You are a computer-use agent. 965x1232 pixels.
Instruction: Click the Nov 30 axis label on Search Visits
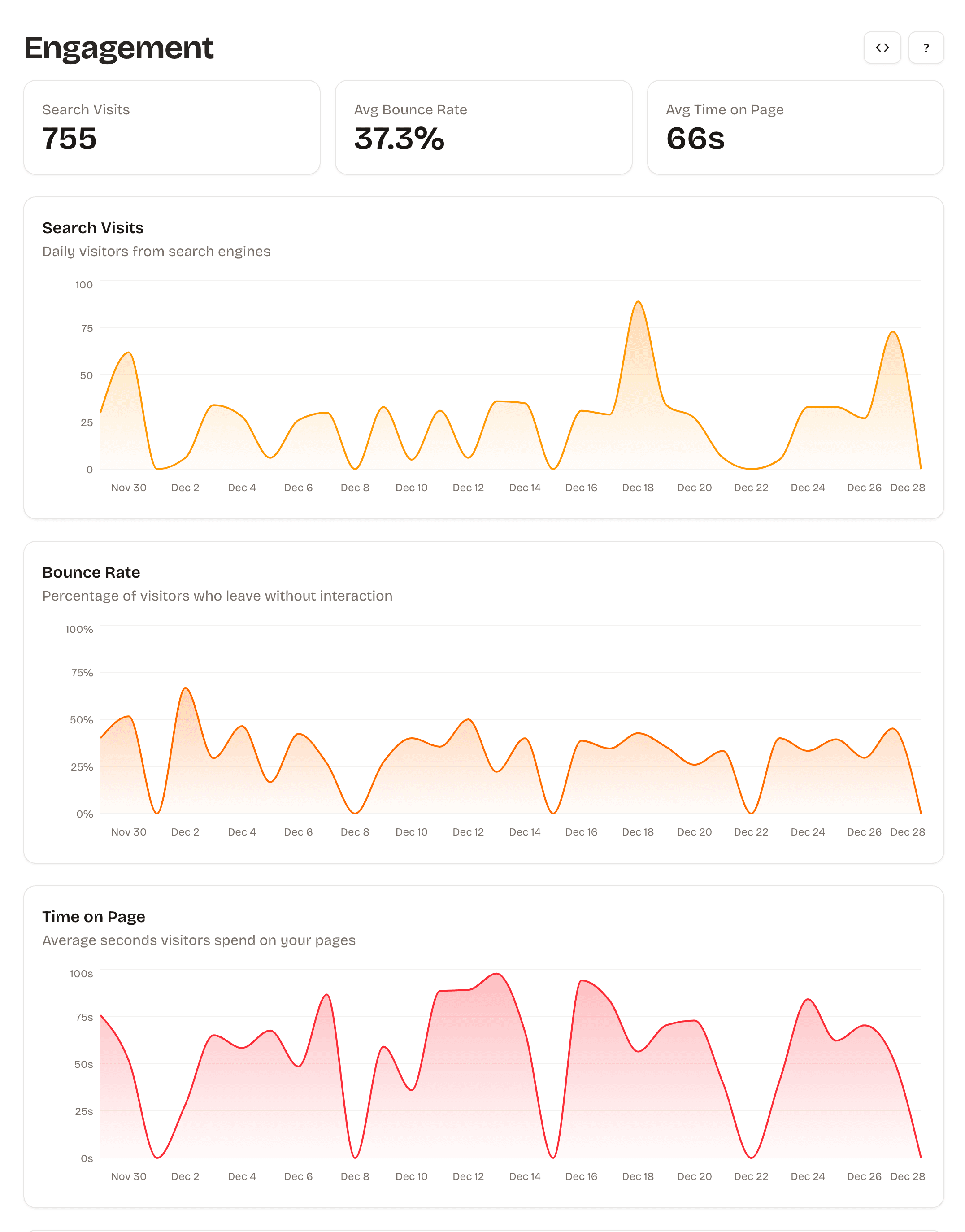coord(129,487)
